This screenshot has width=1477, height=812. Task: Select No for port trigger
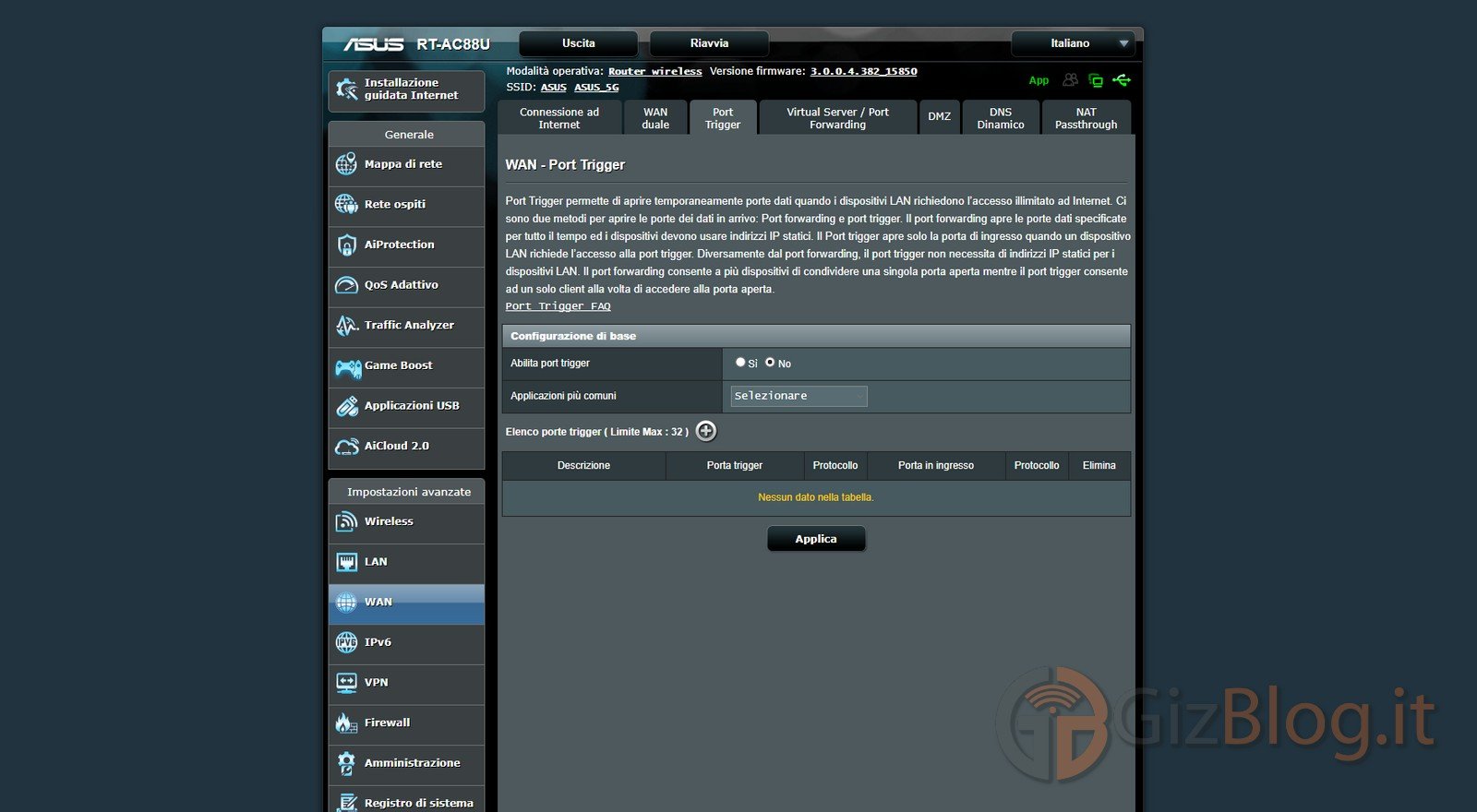click(770, 363)
